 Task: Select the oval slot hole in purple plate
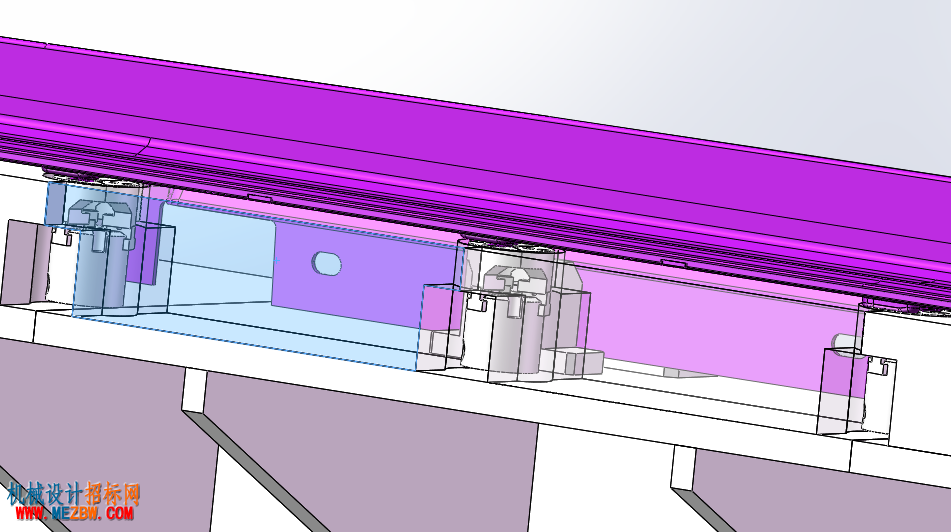327,263
